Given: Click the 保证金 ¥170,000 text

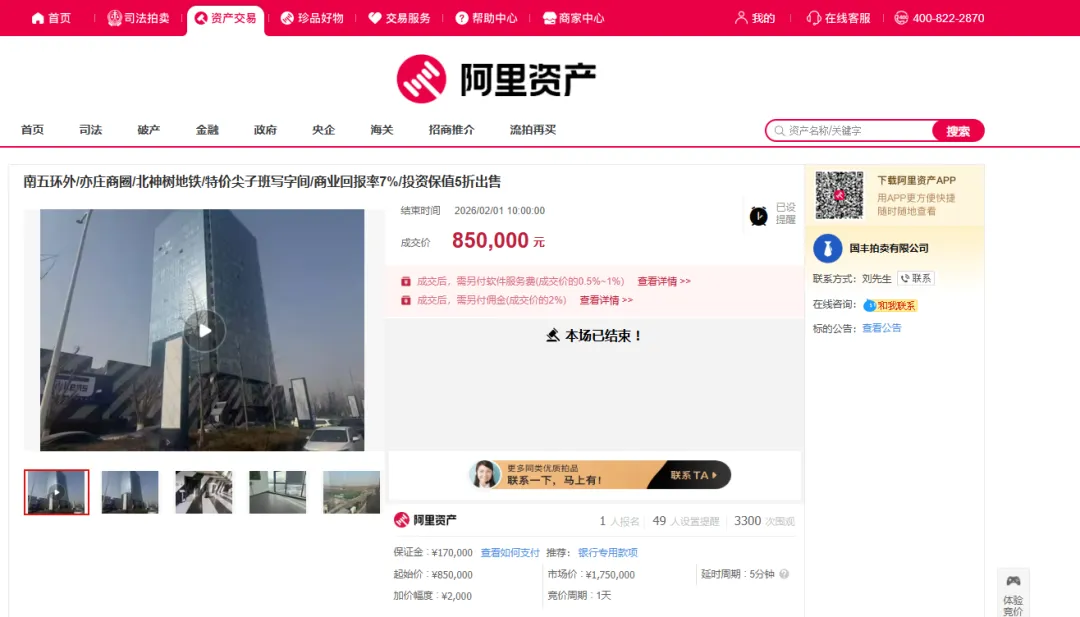Looking at the screenshot, I should pyautogui.click(x=433, y=552).
